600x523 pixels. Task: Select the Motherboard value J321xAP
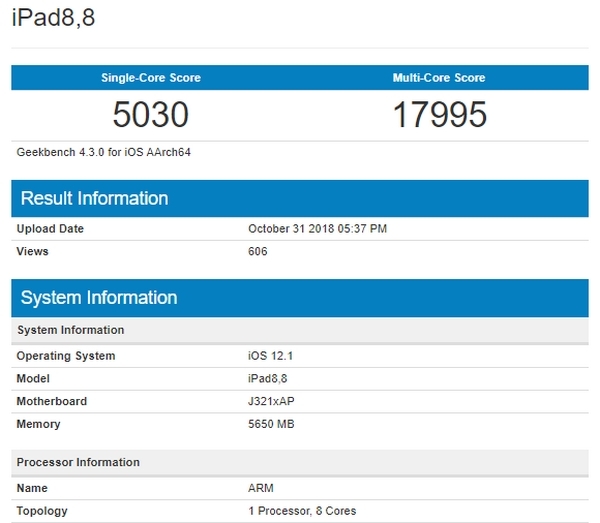273,401
